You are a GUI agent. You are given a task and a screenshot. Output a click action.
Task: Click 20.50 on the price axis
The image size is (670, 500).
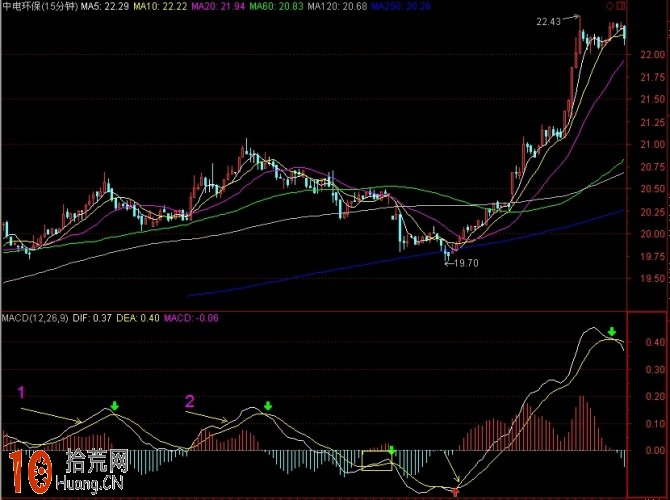click(x=652, y=189)
